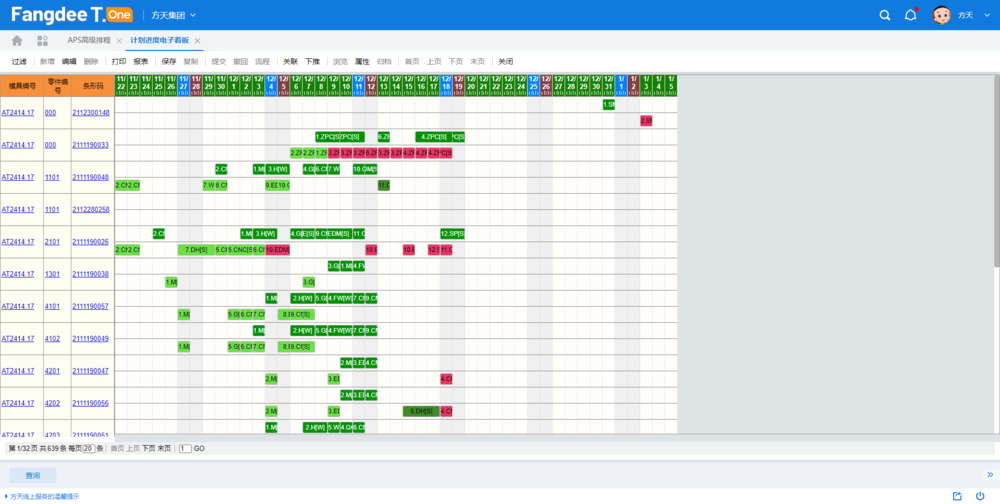The image size is (1000, 504).
Task: Click 流程 in the toolbar
Action: coord(263,62)
